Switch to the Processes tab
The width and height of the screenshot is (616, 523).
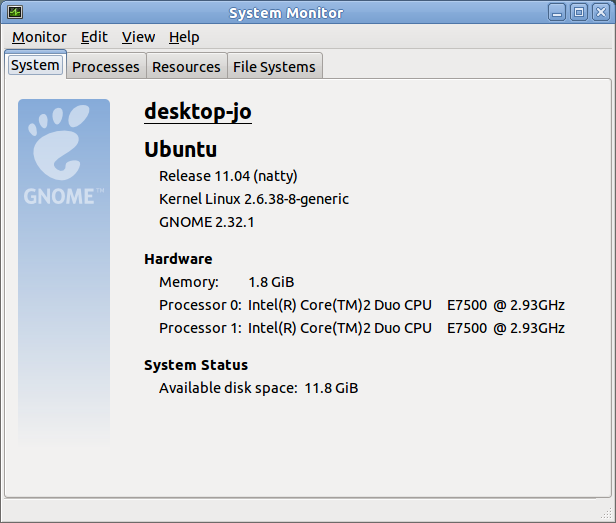tap(106, 66)
